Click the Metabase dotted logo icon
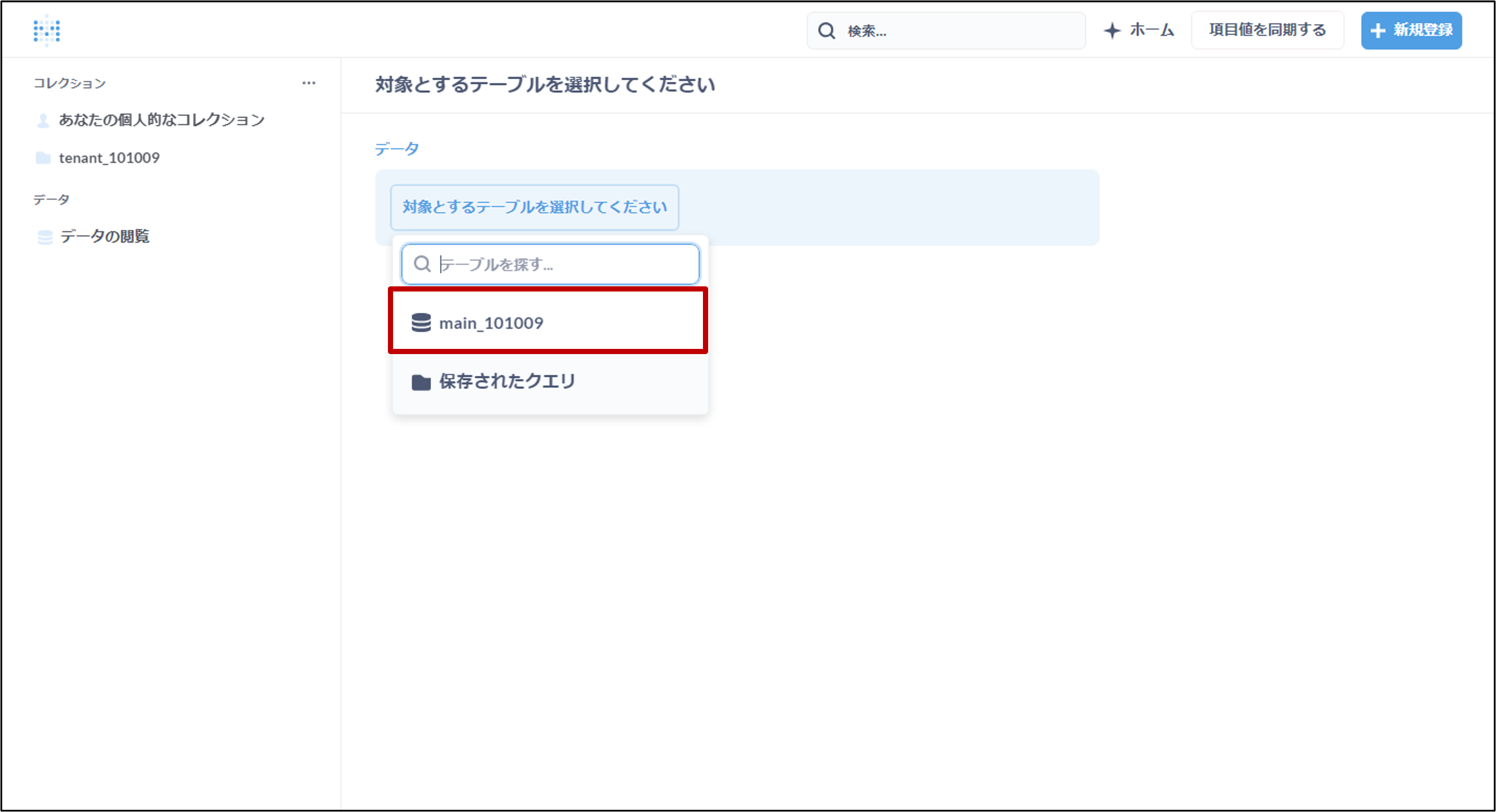1496x812 pixels. coord(46,30)
